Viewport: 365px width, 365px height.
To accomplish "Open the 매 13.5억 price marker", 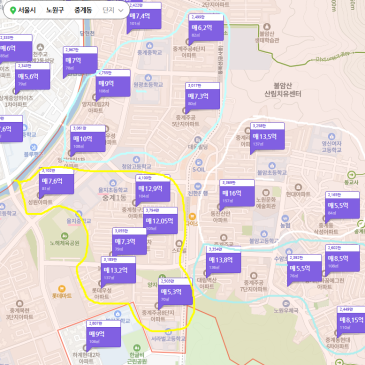I will point(267,137).
